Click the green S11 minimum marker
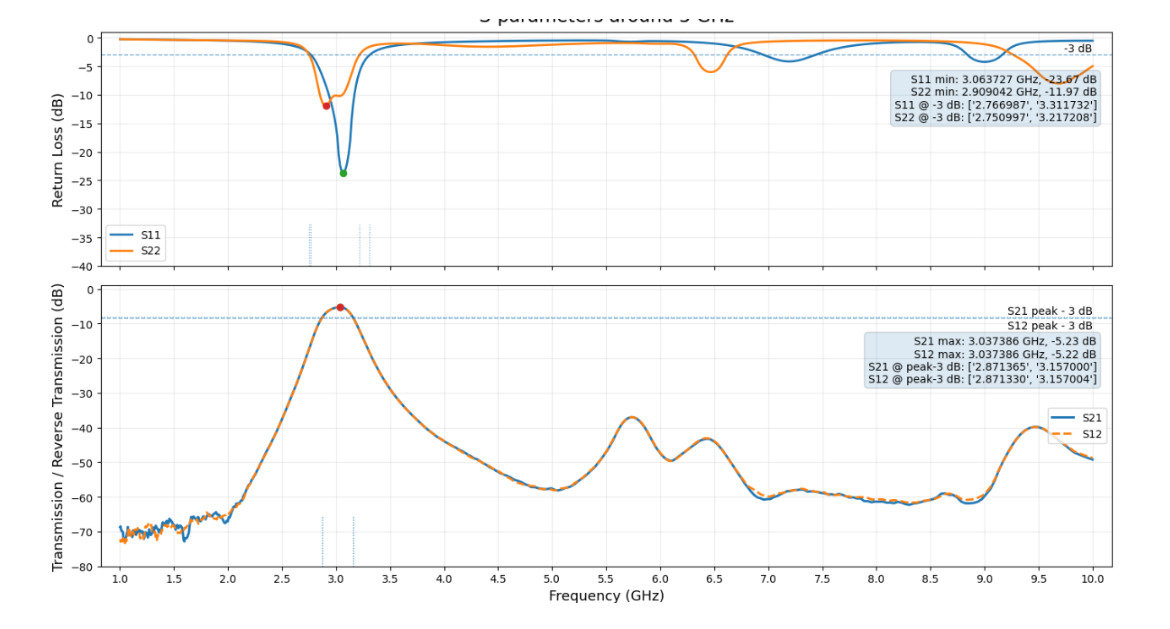This screenshot has width=1170, height=629. coord(343,173)
